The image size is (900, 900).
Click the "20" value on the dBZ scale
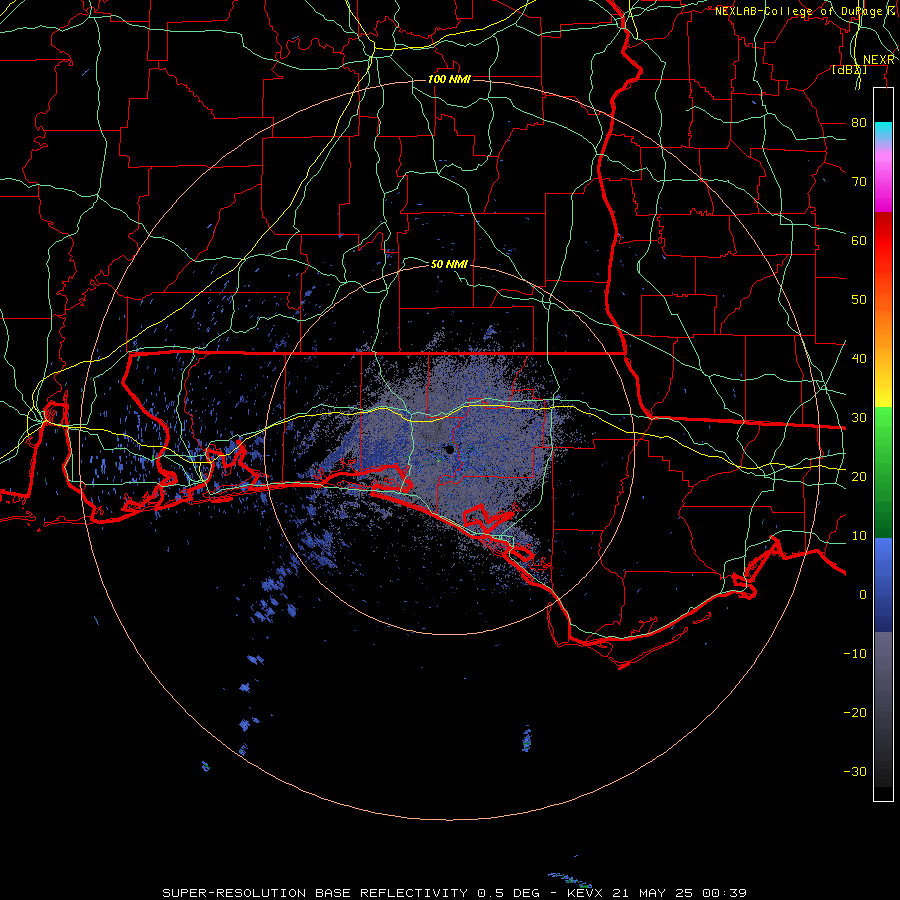click(859, 476)
